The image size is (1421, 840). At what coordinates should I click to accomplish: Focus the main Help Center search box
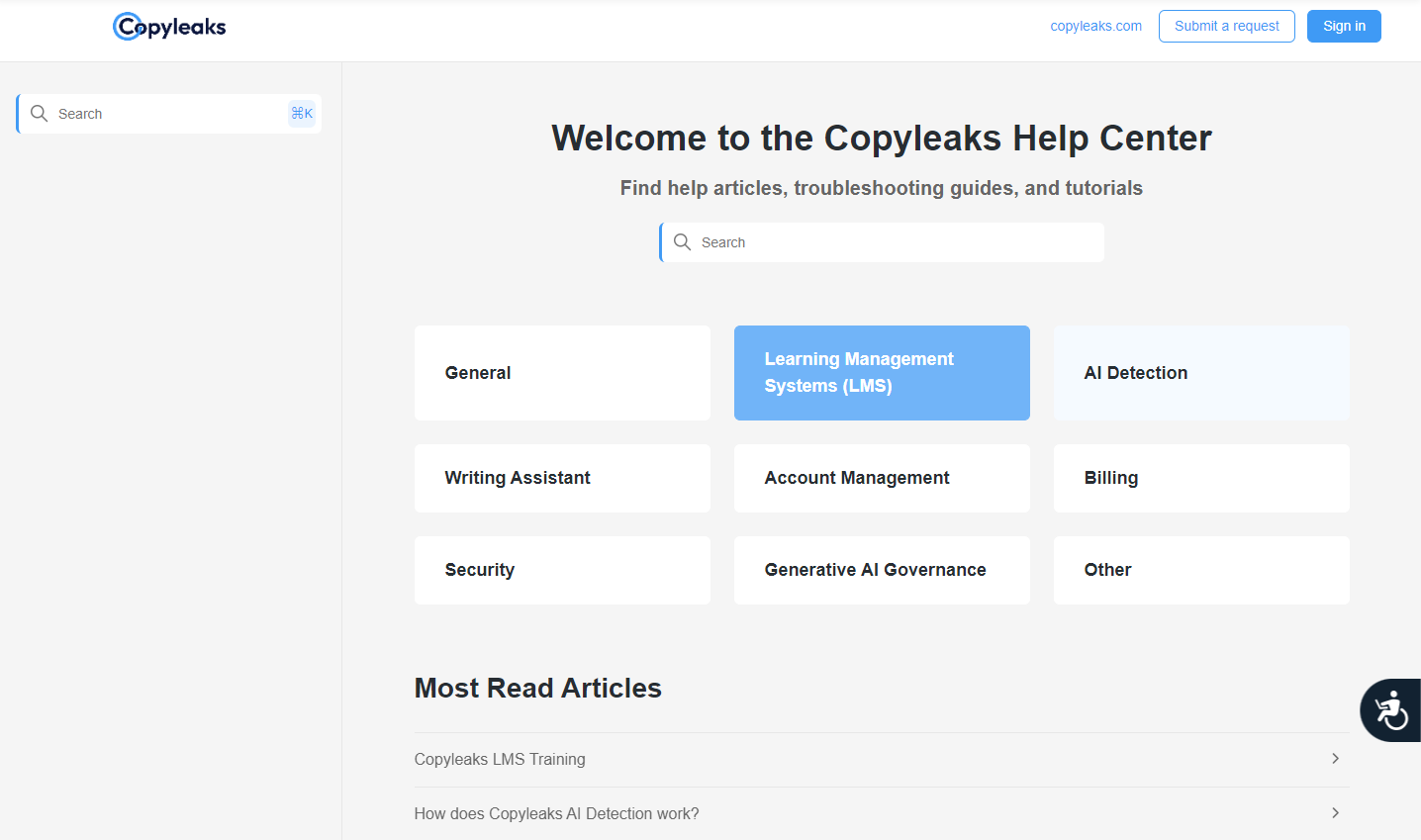pos(882,242)
